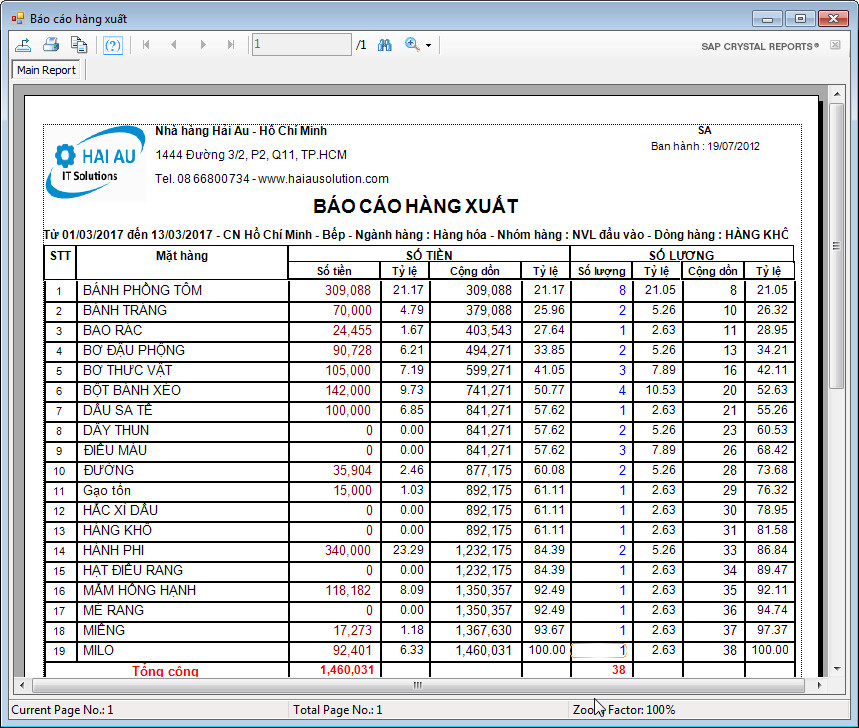Click the Ban hành : 19/07/2012 date text
Screen dimensions: 859x728
(705, 146)
